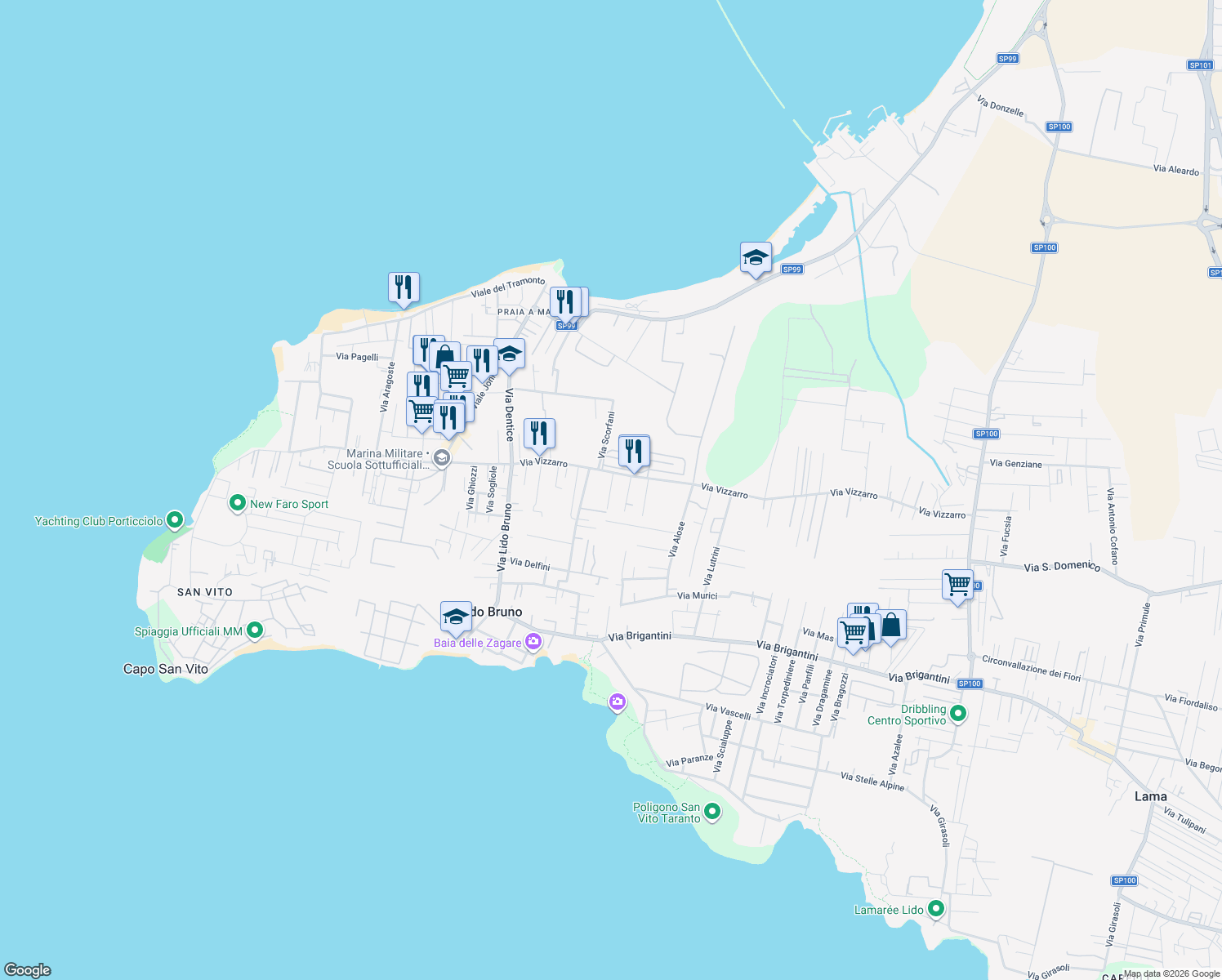Select the purple camera icon on the southern coastline

coord(618,701)
